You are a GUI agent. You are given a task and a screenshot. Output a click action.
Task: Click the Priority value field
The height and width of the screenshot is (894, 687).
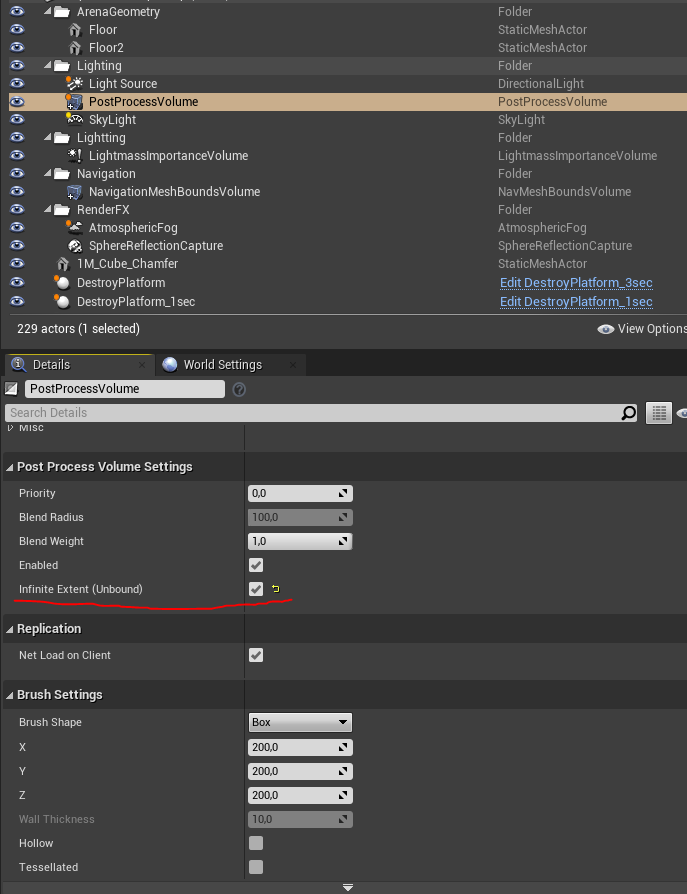coord(300,493)
